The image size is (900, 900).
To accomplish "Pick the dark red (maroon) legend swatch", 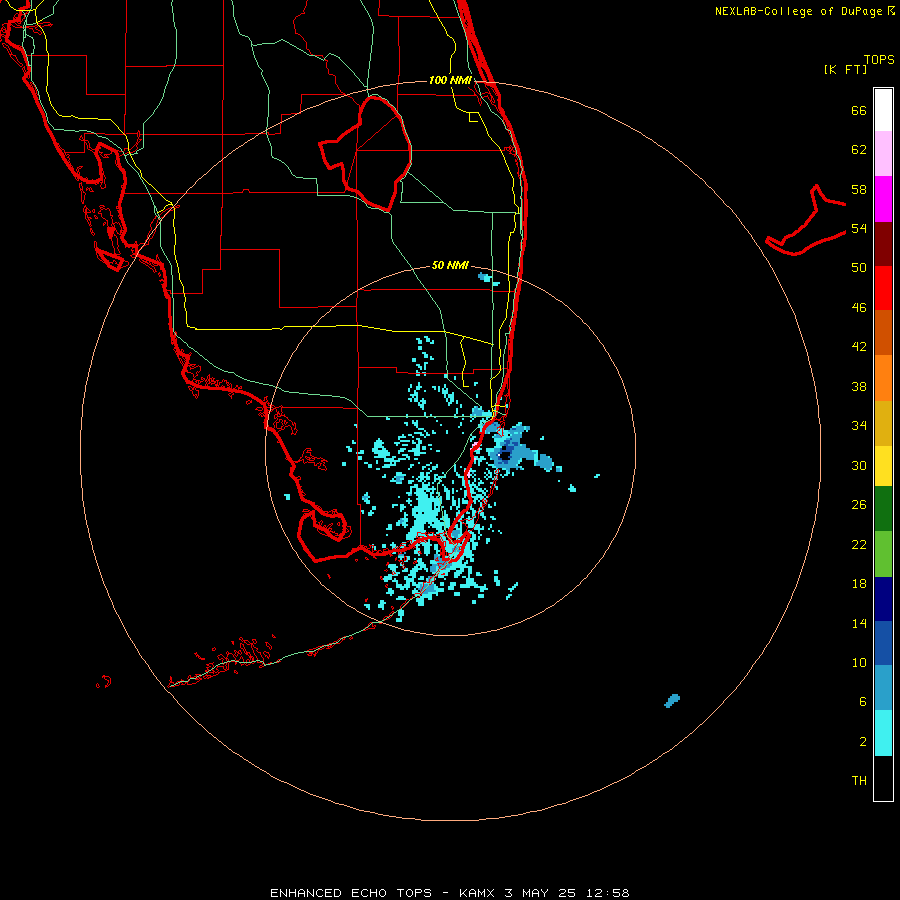I will pos(883,244).
